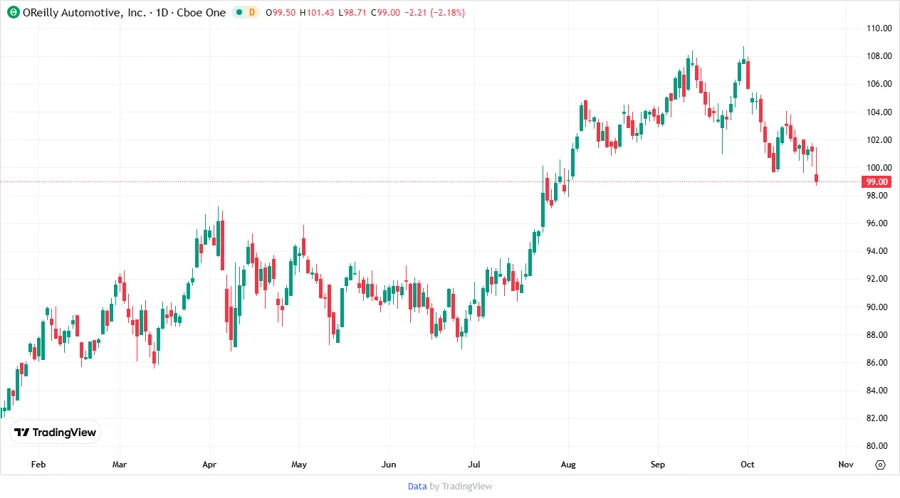The width and height of the screenshot is (900, 498).
Task: Click the Mar label on time axis
Action: click(x=119, y=464)
